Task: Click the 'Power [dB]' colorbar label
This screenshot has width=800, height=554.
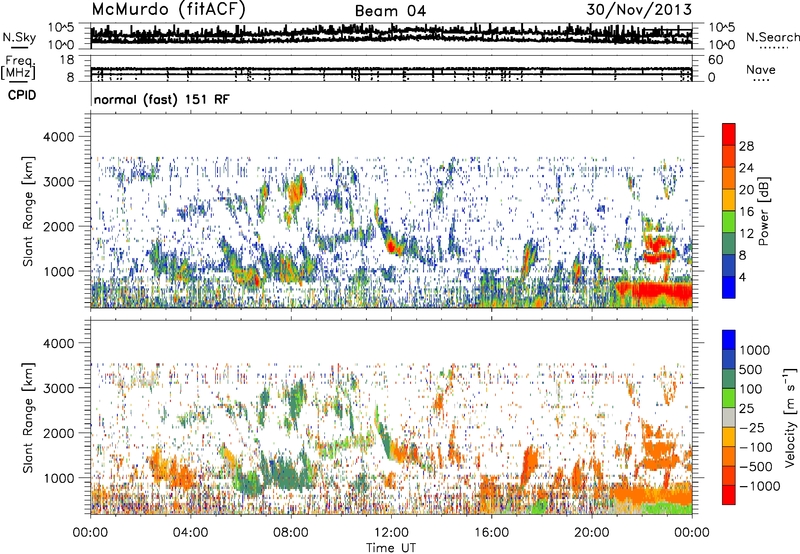Action: coord(763,211)
